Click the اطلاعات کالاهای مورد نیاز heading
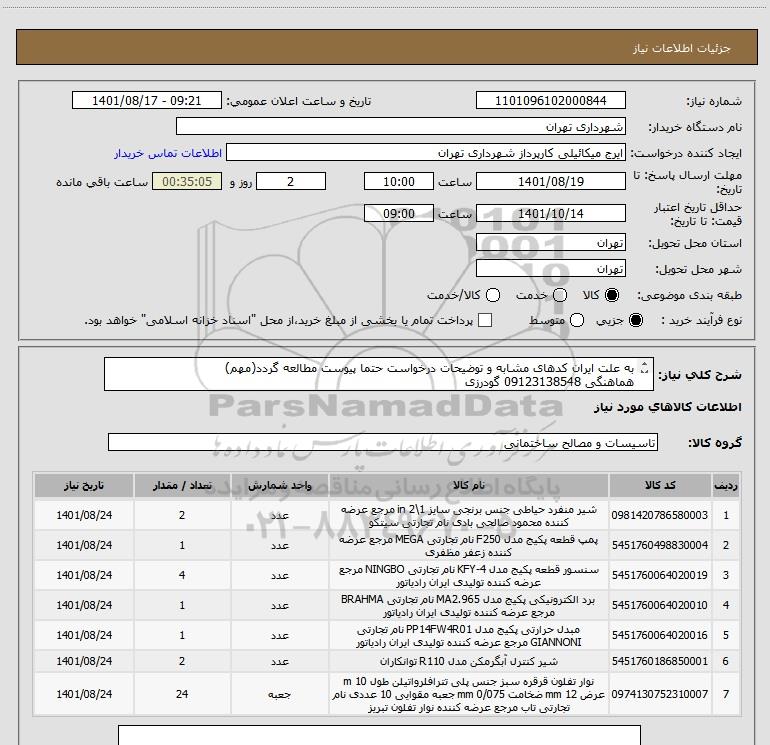 667,407
